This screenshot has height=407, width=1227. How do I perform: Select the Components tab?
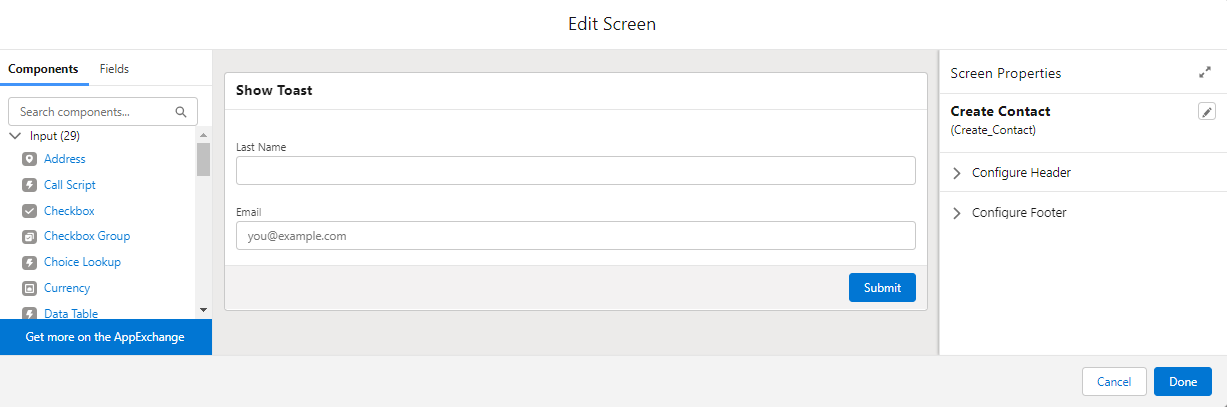click(43, 69)
